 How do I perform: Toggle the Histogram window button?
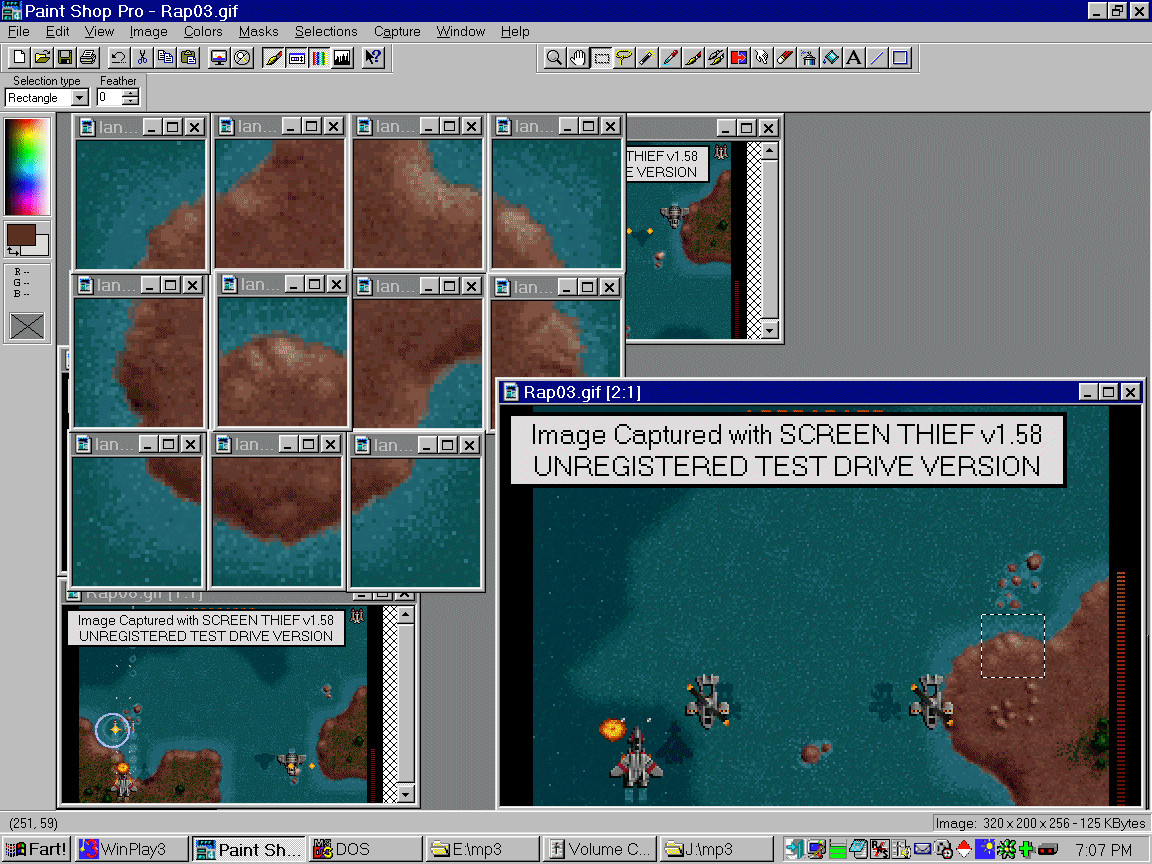[x=342, y=57]
